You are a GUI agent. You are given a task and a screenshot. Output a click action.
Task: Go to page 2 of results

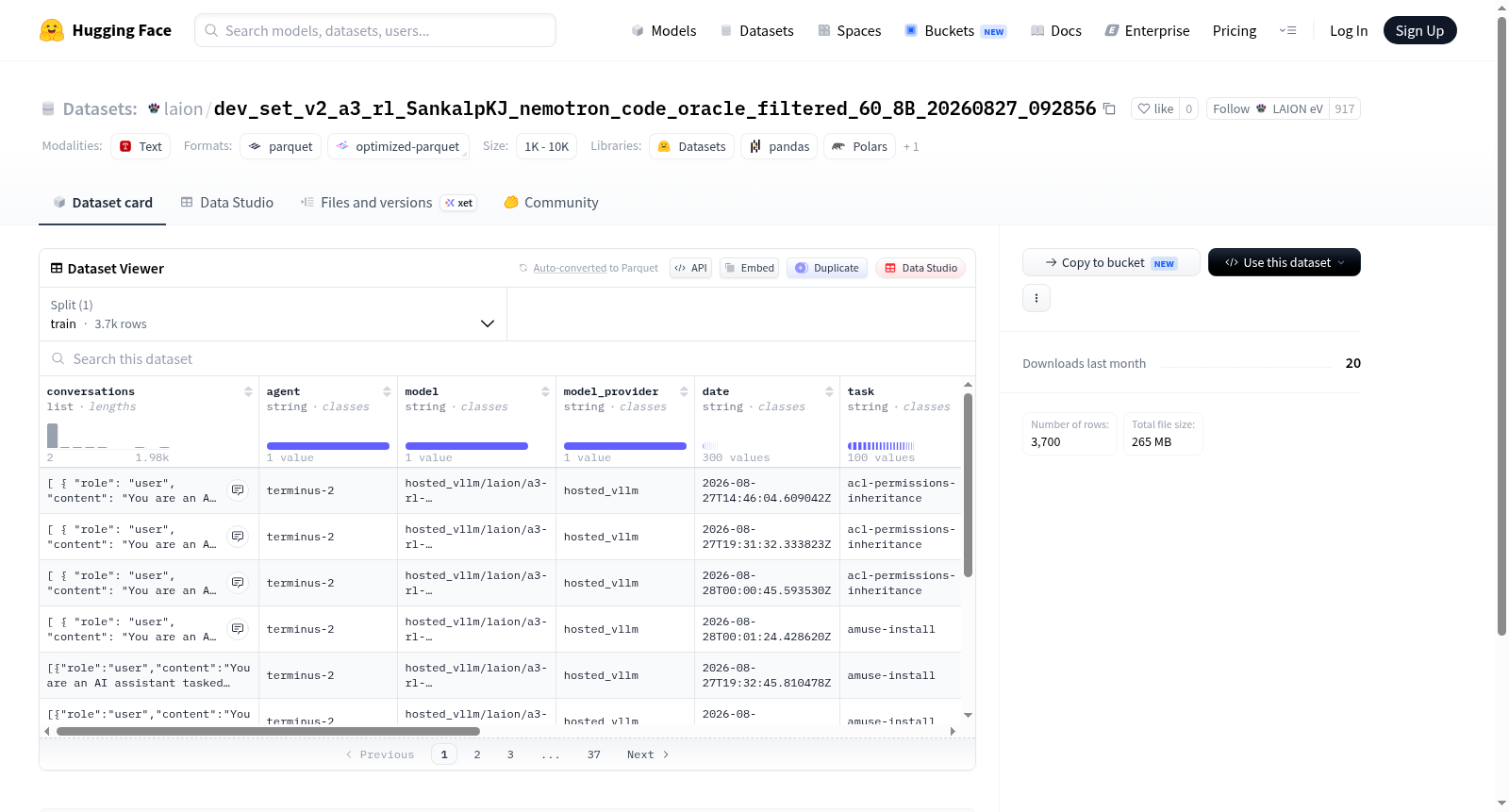tap(477, 754)
